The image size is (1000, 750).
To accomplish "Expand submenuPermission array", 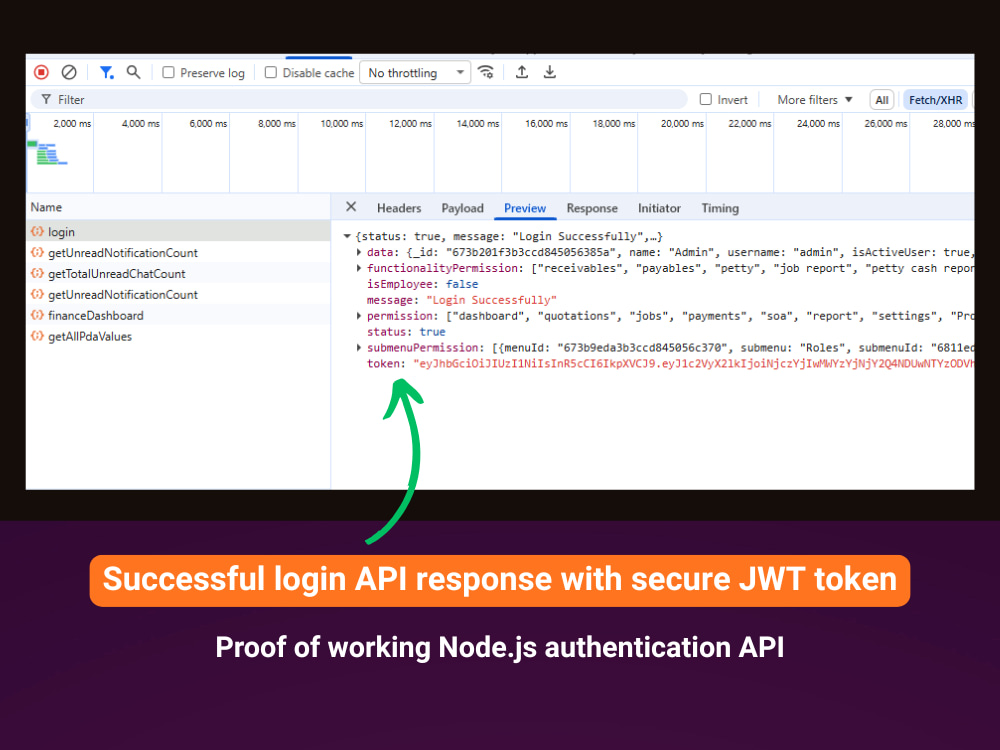I will point(359,348).
